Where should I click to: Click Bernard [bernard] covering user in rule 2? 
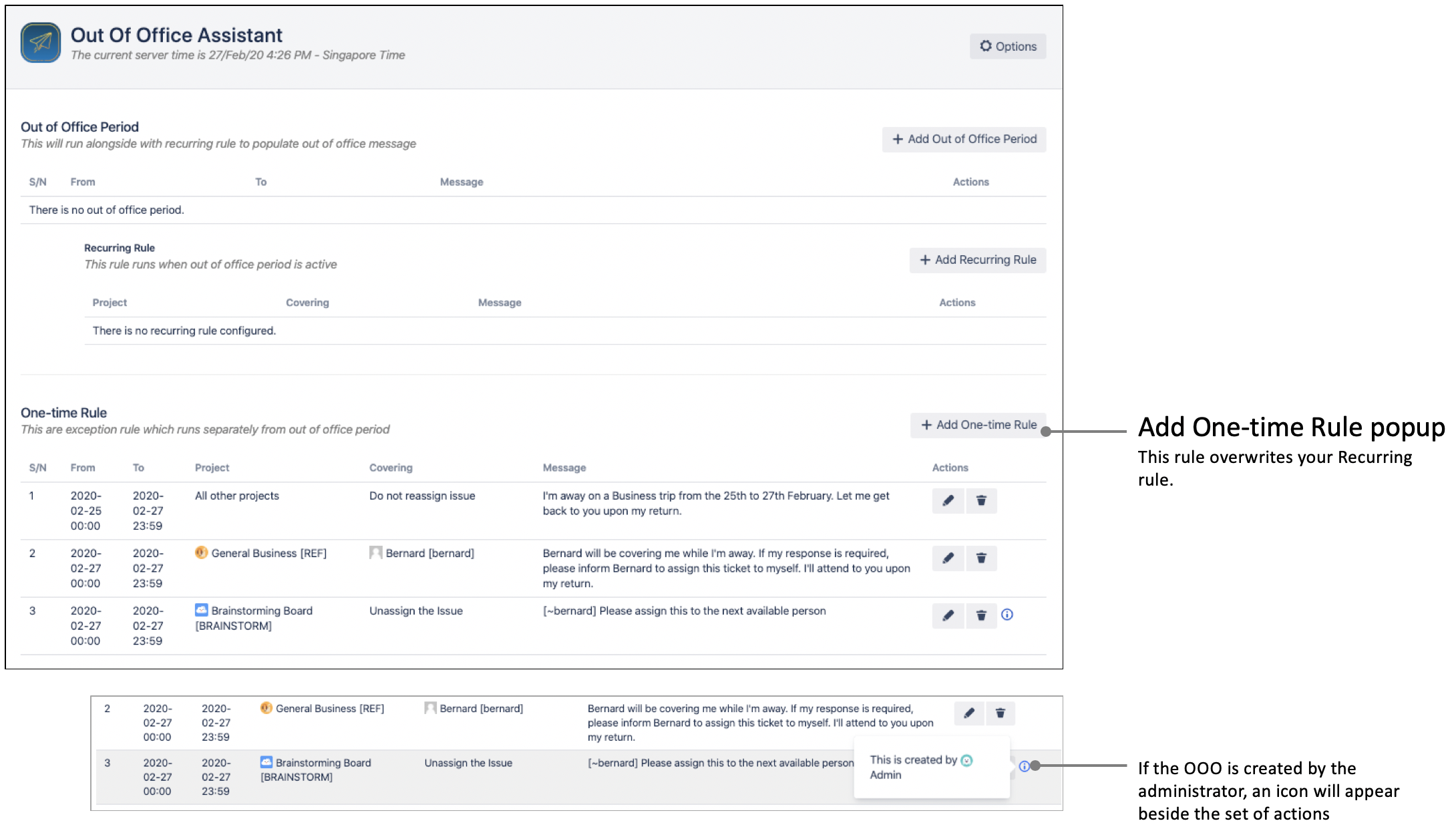(429, 554)
